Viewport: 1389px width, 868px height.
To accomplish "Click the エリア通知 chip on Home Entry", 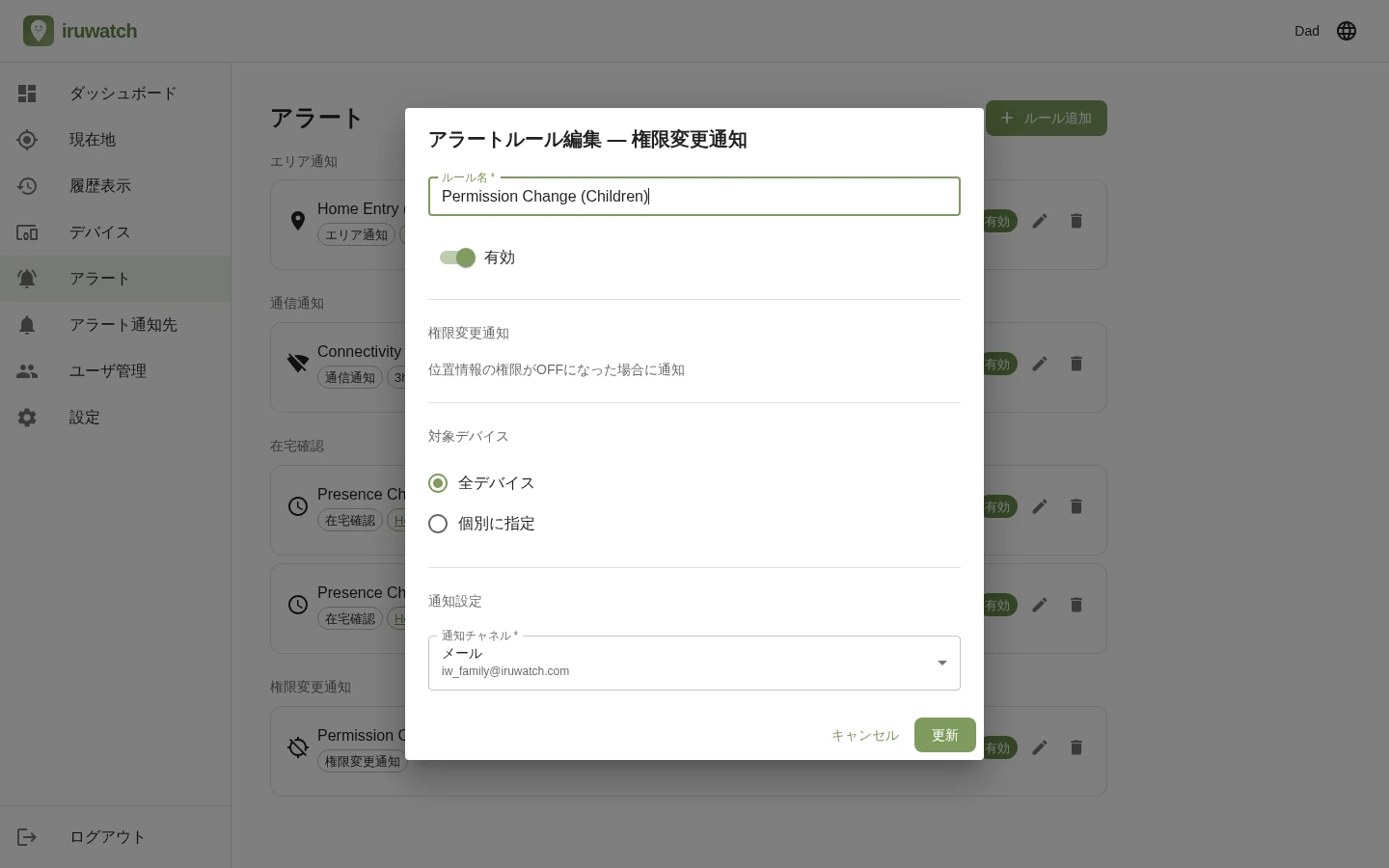I will coord(357,234).
